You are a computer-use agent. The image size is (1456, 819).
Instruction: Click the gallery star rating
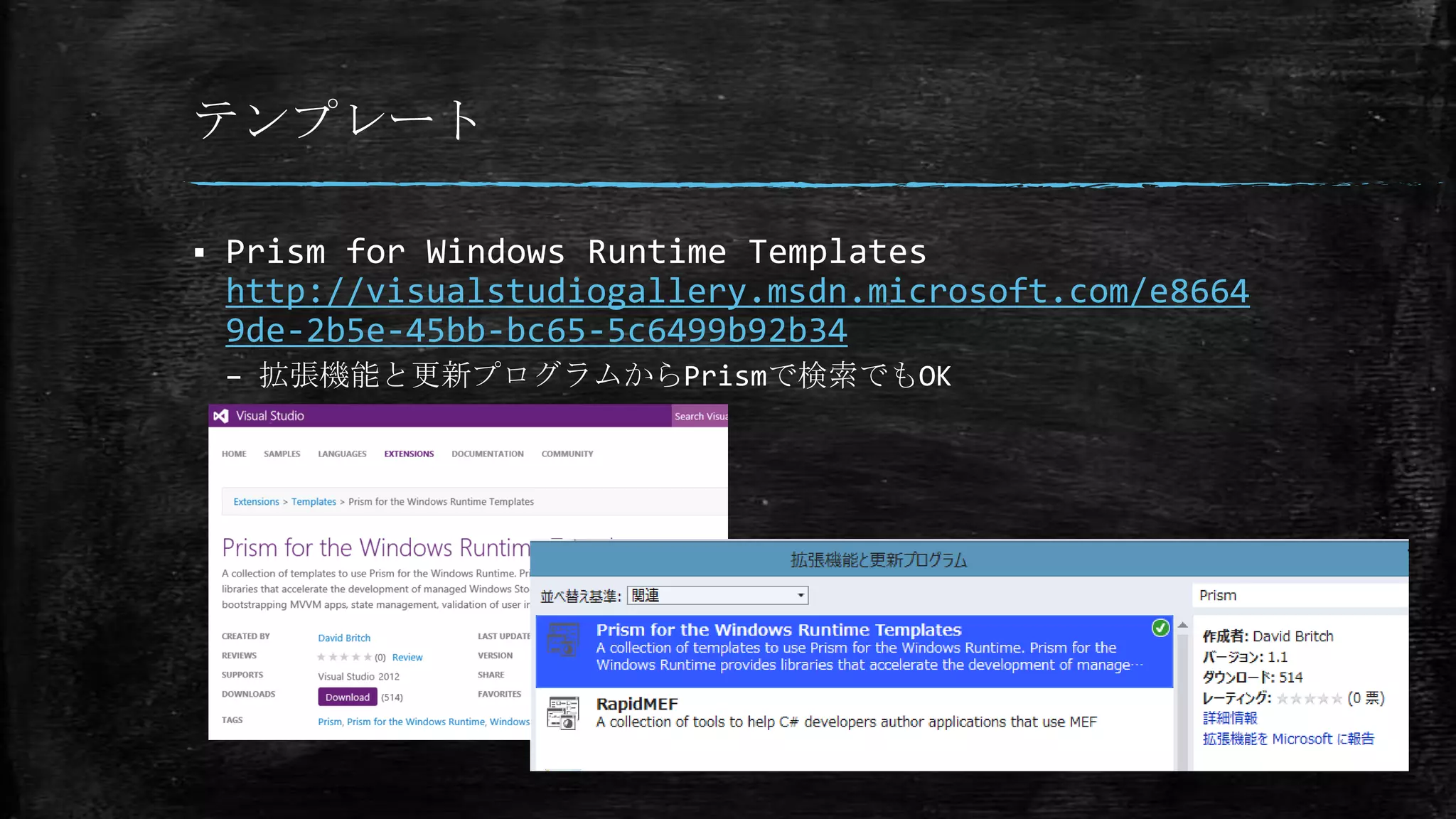344,657
